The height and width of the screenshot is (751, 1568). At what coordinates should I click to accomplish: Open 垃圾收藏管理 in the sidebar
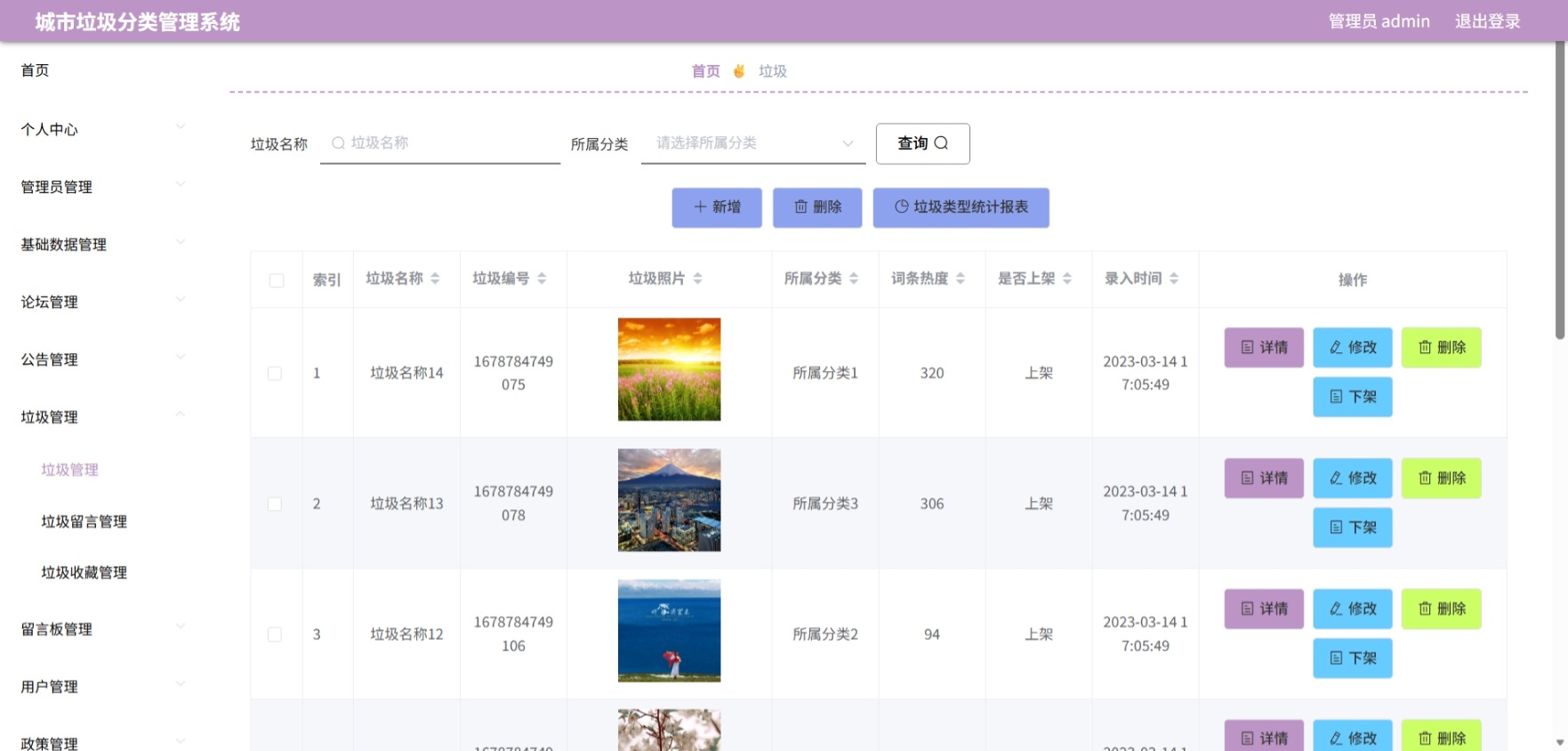[x=84, y=572]
